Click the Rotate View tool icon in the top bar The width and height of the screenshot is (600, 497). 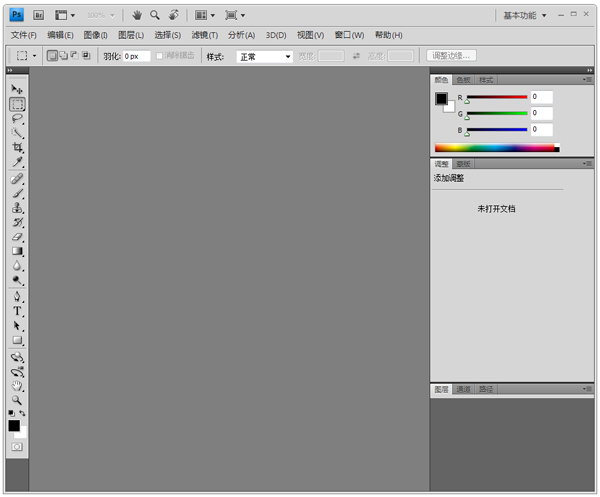(174, 15)
